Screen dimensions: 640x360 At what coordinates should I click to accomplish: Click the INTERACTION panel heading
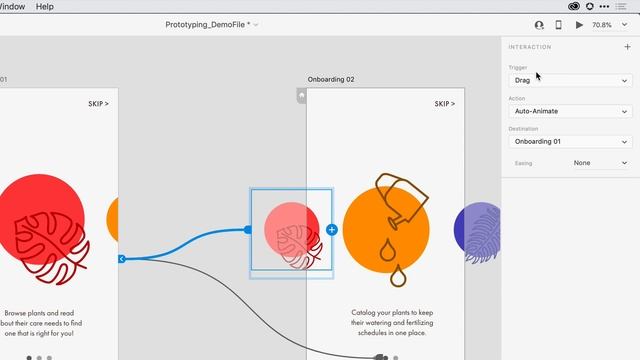pyautogui.click(x=530, y=47)
